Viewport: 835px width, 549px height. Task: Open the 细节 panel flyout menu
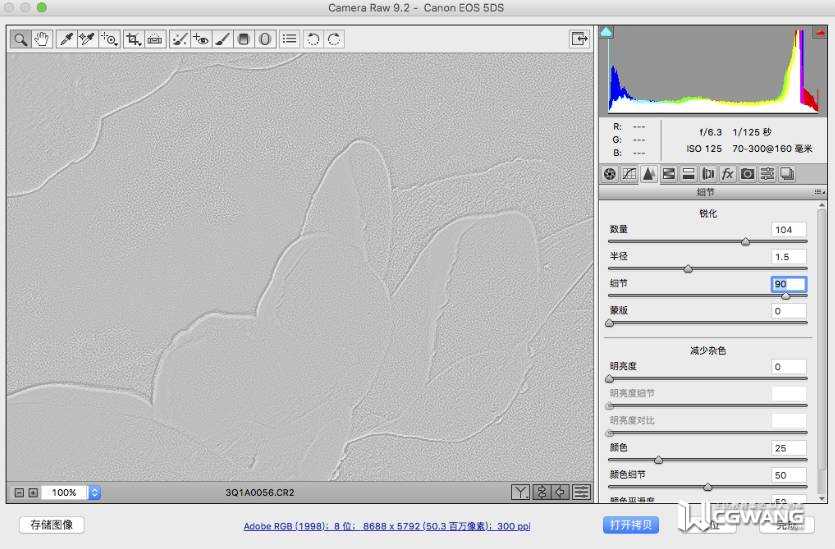pos(820,192)
